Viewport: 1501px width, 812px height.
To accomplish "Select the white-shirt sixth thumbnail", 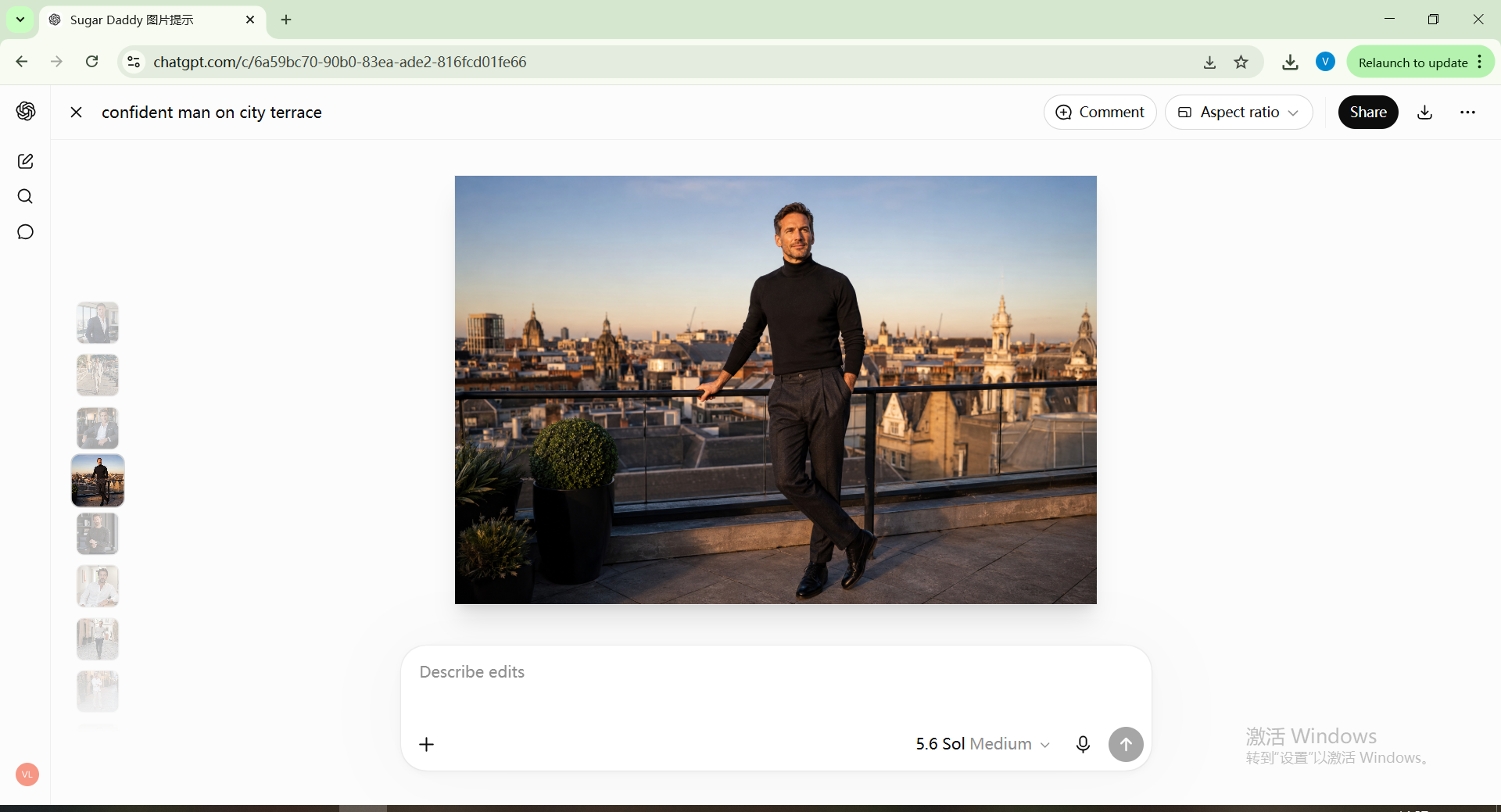I will (98, 586).
